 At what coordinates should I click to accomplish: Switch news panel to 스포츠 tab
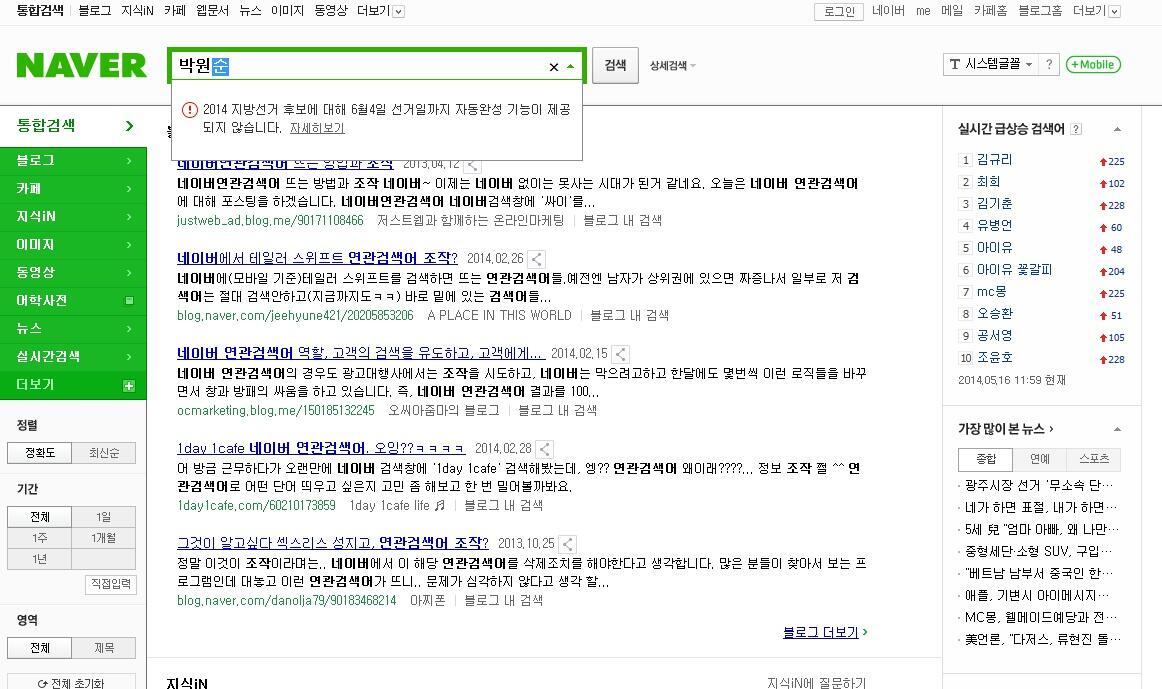pos(1094,459)
